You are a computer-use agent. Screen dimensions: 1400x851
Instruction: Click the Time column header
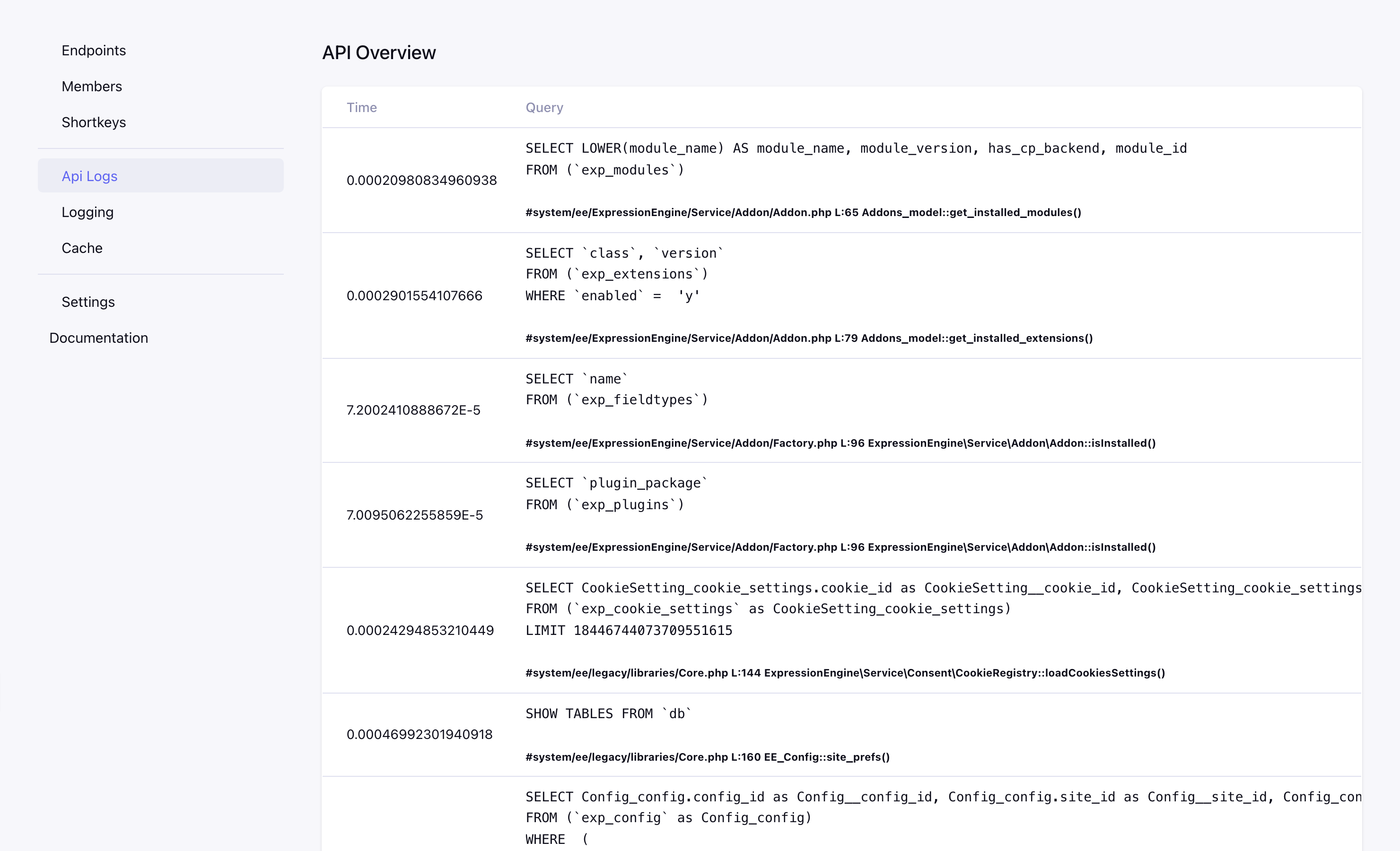pos(361,107)
